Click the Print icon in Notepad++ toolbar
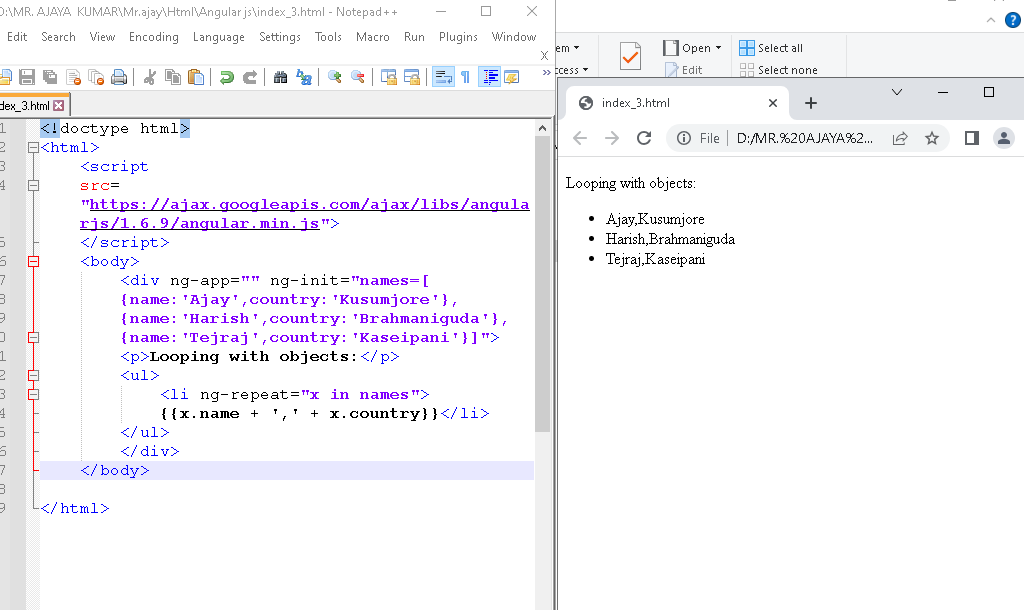1024x610 pixels. [x=119, y=77]
